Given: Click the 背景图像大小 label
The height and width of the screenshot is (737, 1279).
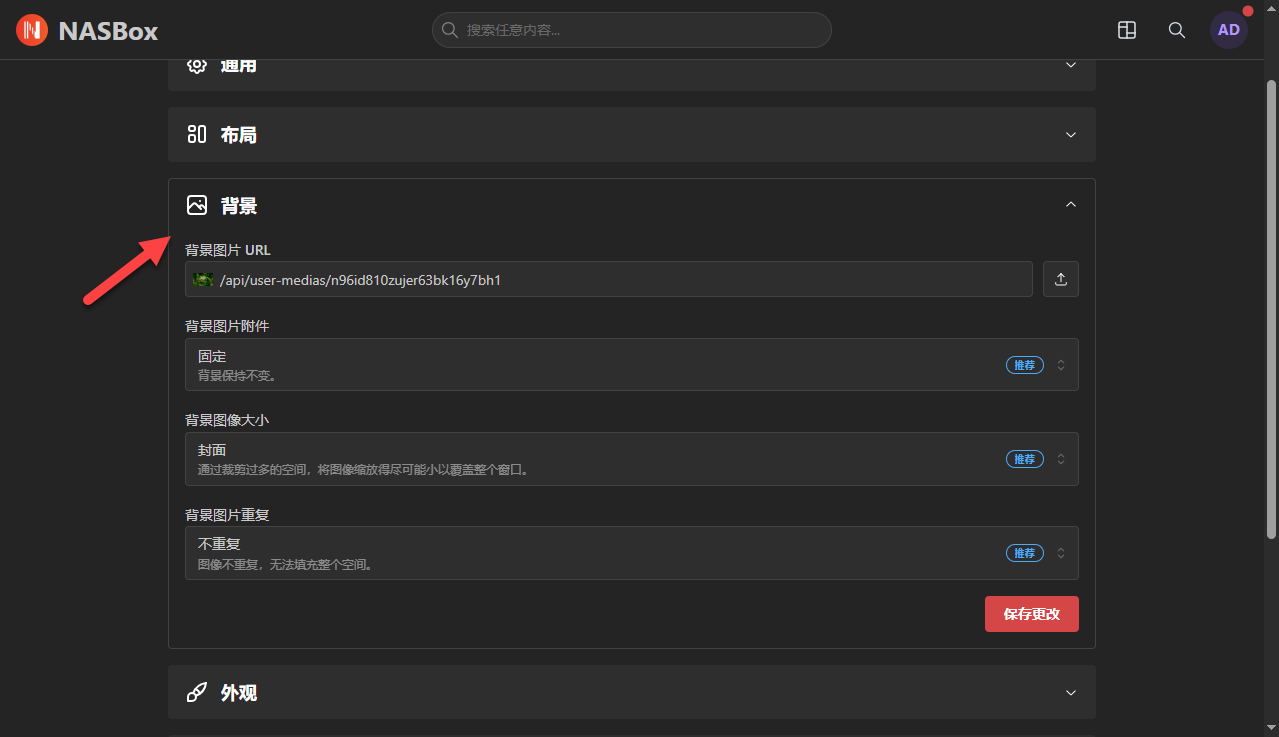Looking at the screenshot, I should tap(227, 420).
